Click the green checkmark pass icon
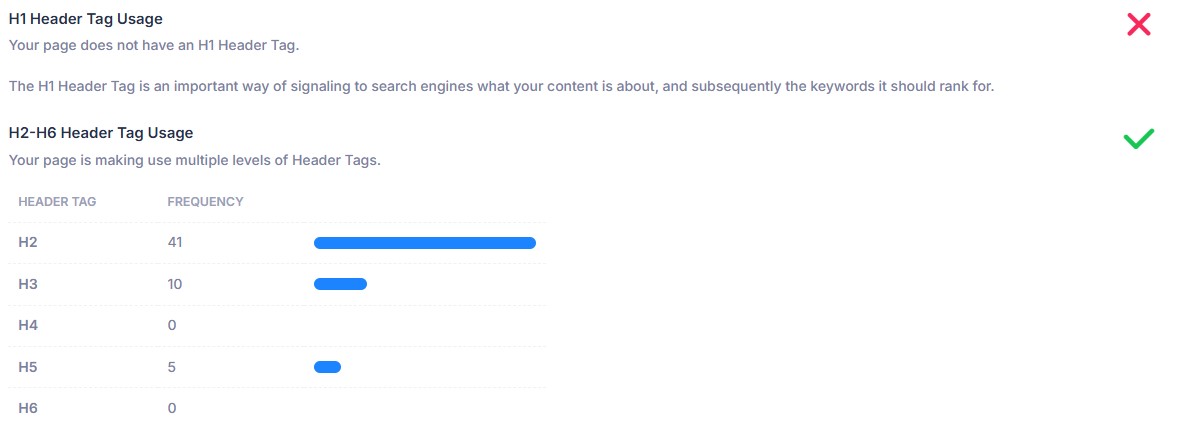Image resolution: width=1193 pixels, height=439 pixels. tap(1139, 139)
